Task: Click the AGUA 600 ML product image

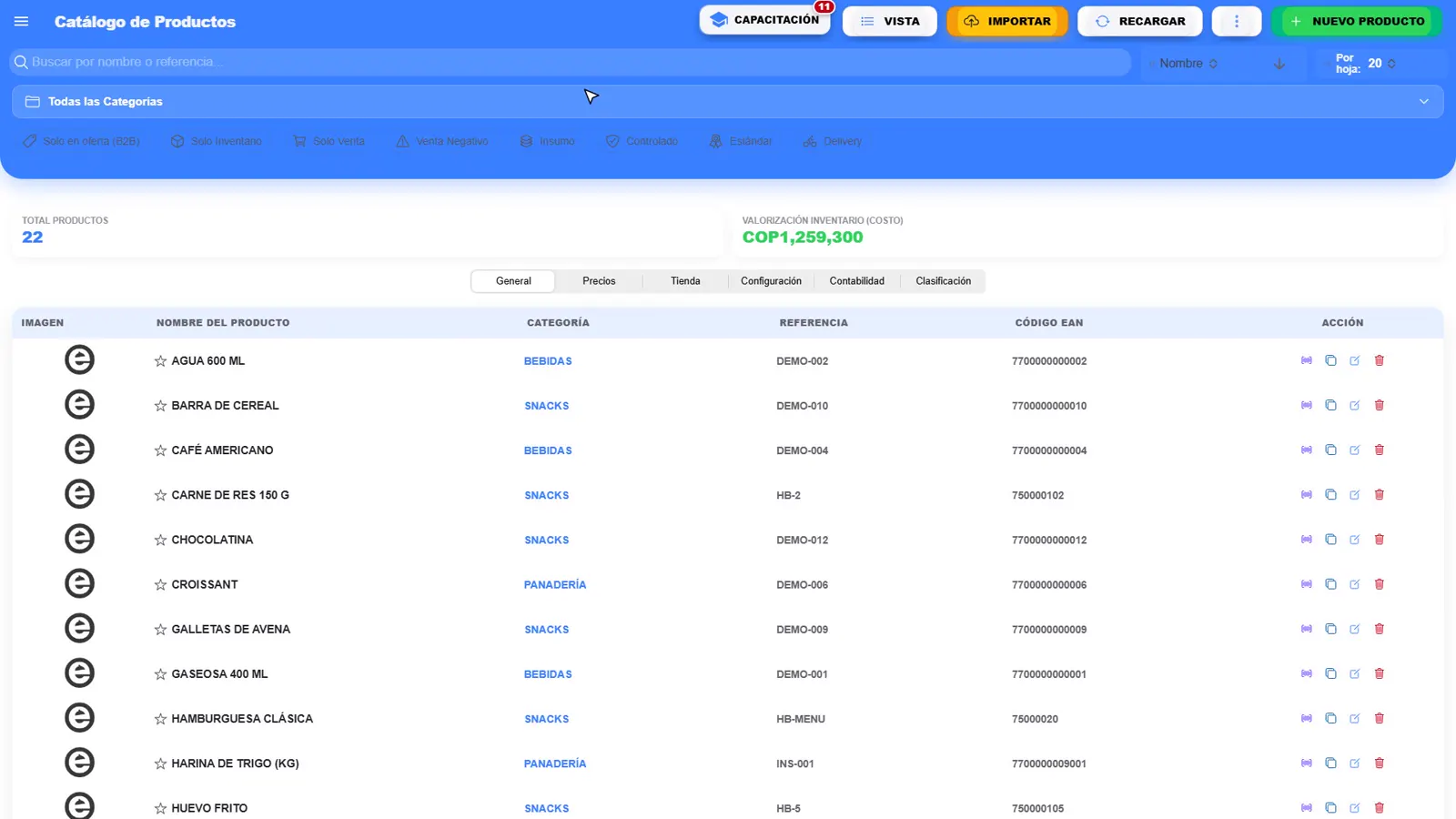Action: point(79,359)
